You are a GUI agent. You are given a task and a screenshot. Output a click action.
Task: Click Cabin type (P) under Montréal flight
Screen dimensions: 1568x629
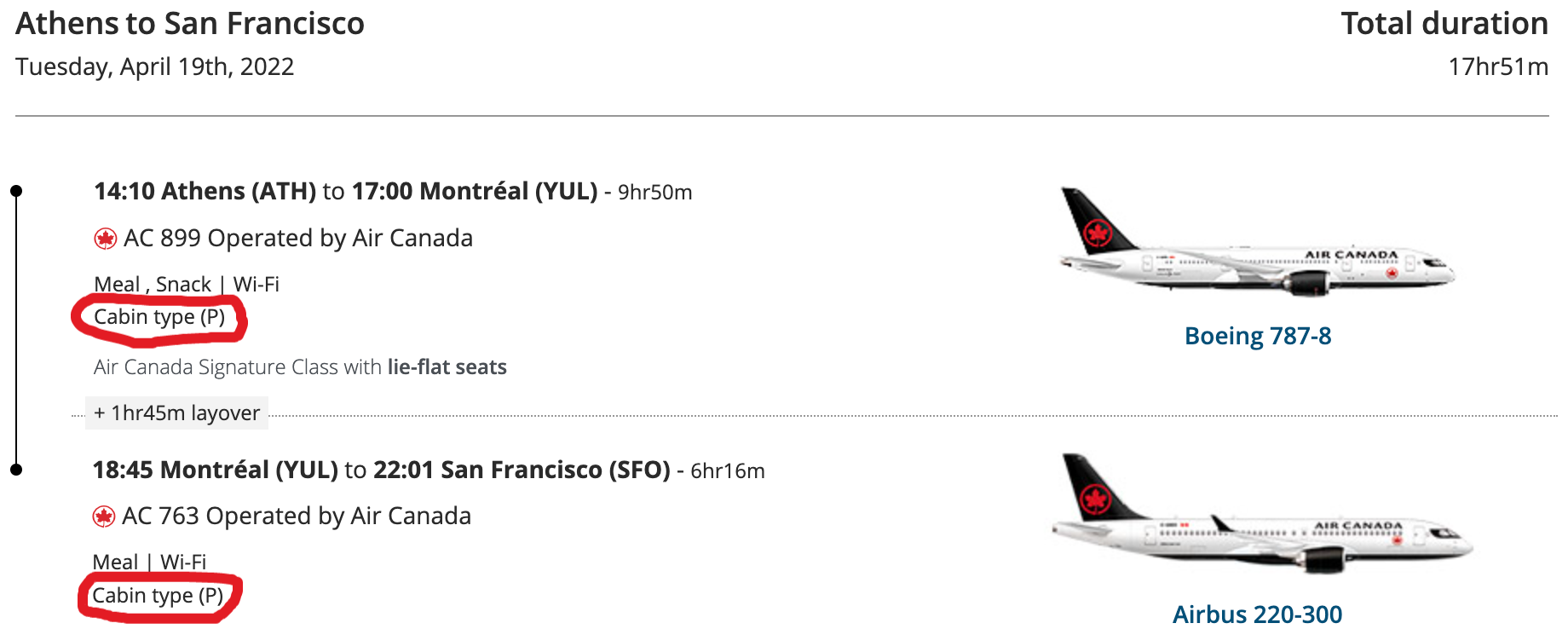[x=158, y=596]
